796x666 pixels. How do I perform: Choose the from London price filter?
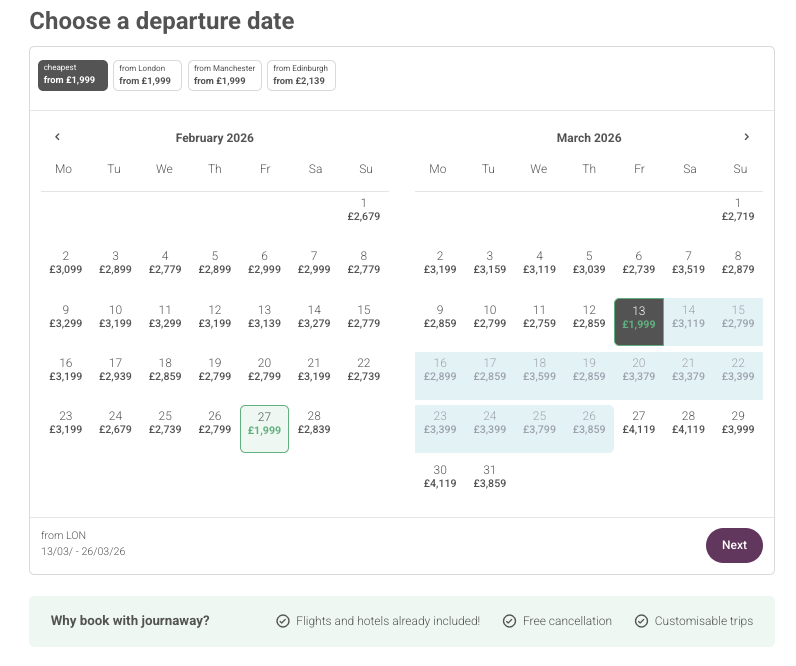pyautogui.click(x=147, y=75)
